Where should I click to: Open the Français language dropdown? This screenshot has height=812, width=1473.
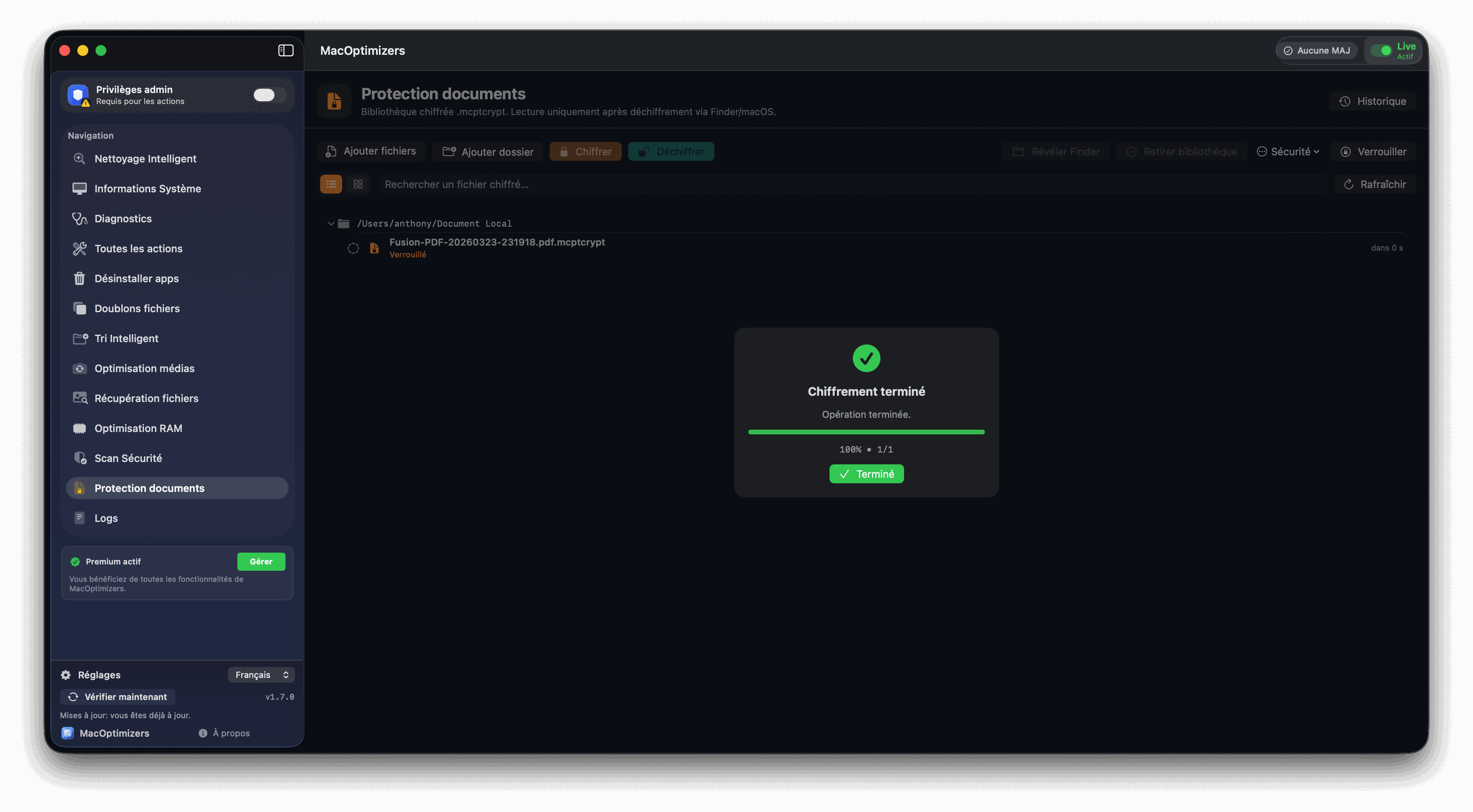click(261, 675)
